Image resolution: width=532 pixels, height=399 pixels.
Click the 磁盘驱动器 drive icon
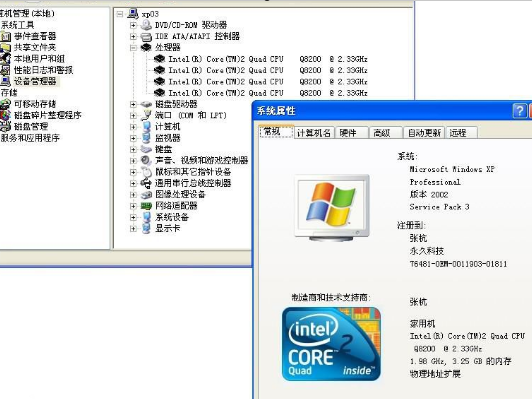146,104
